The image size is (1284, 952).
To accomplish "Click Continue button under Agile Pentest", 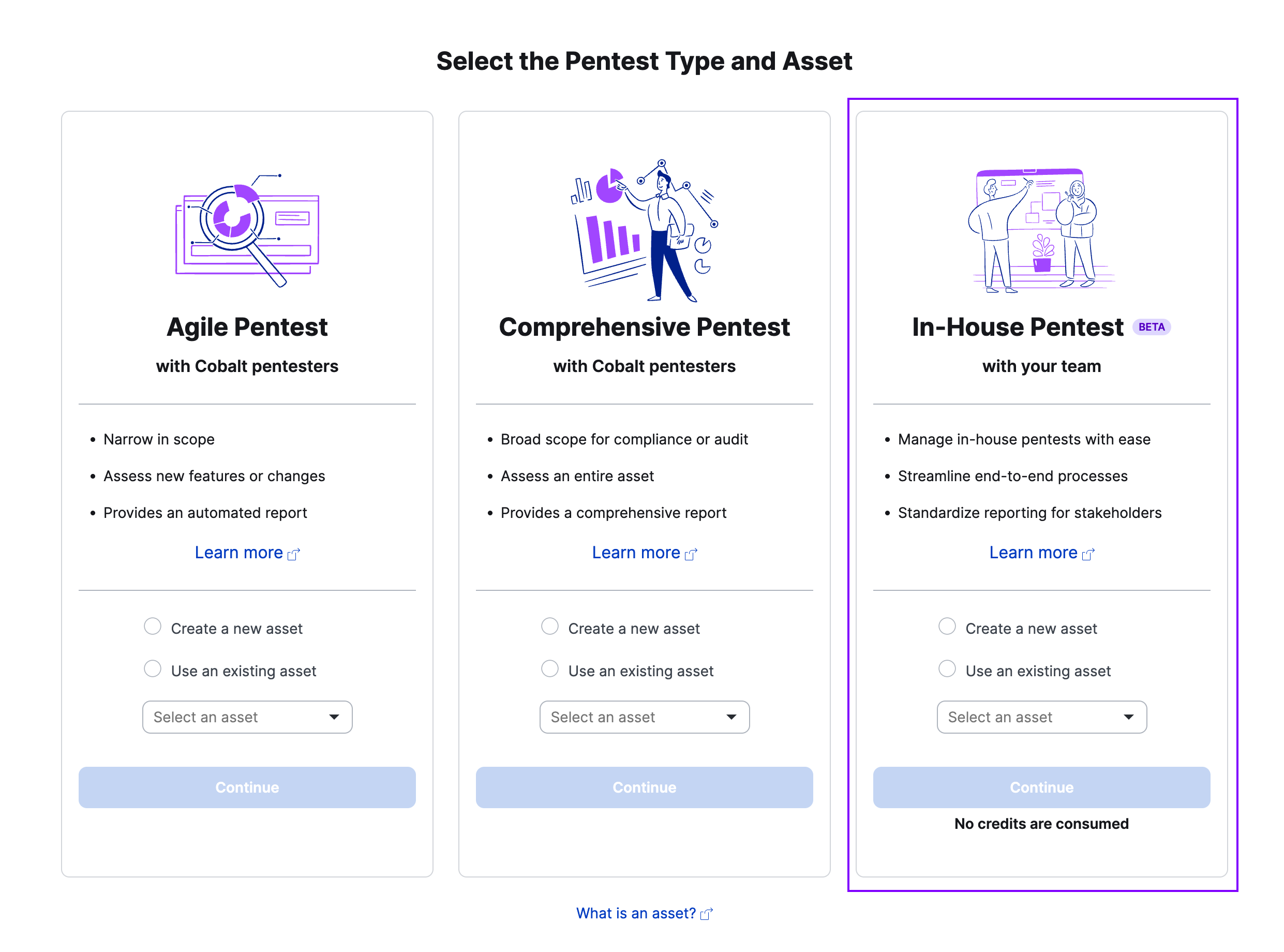I will coord(246,788).
